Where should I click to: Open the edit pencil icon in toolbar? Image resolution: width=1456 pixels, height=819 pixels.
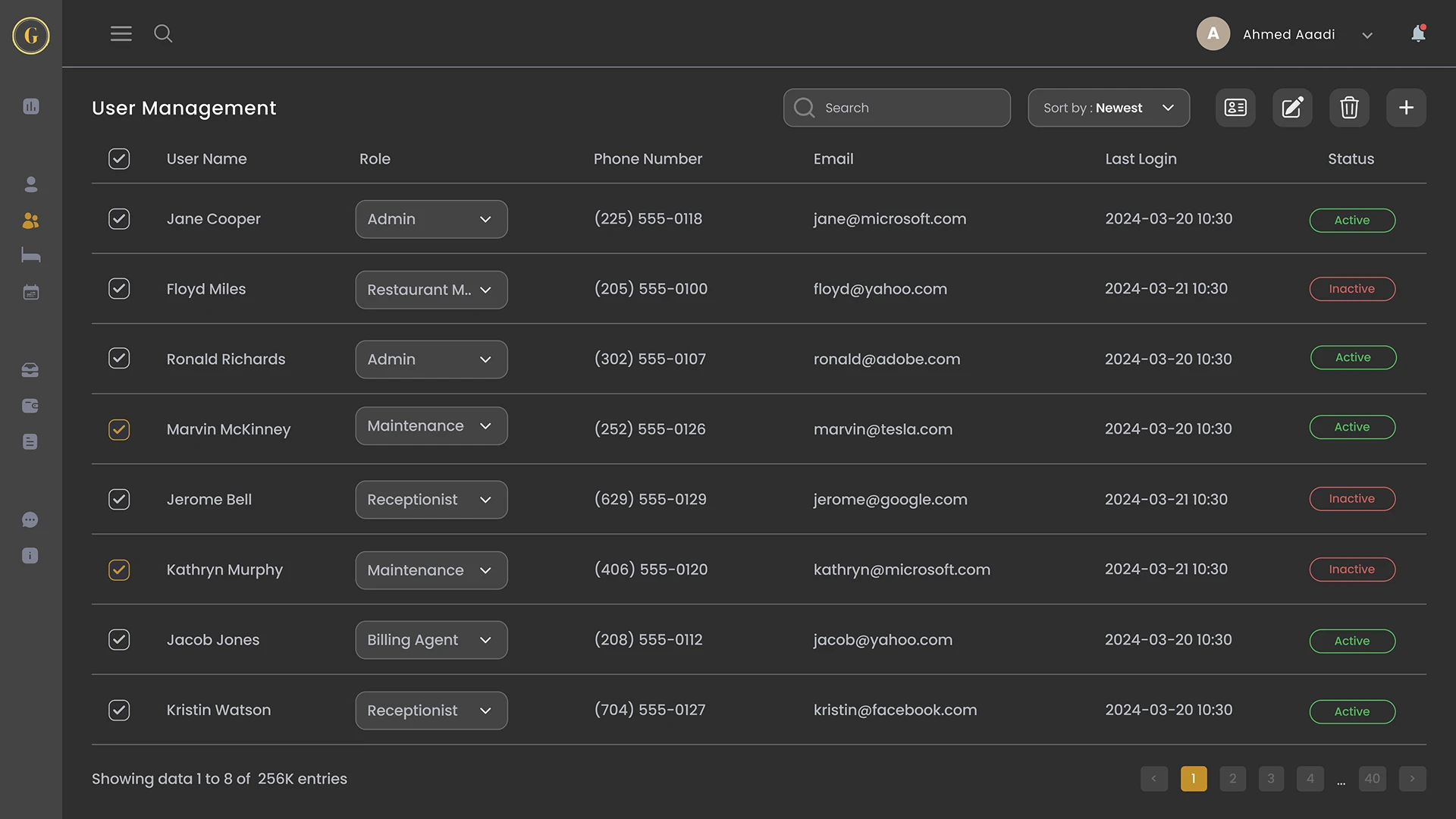1292,107
